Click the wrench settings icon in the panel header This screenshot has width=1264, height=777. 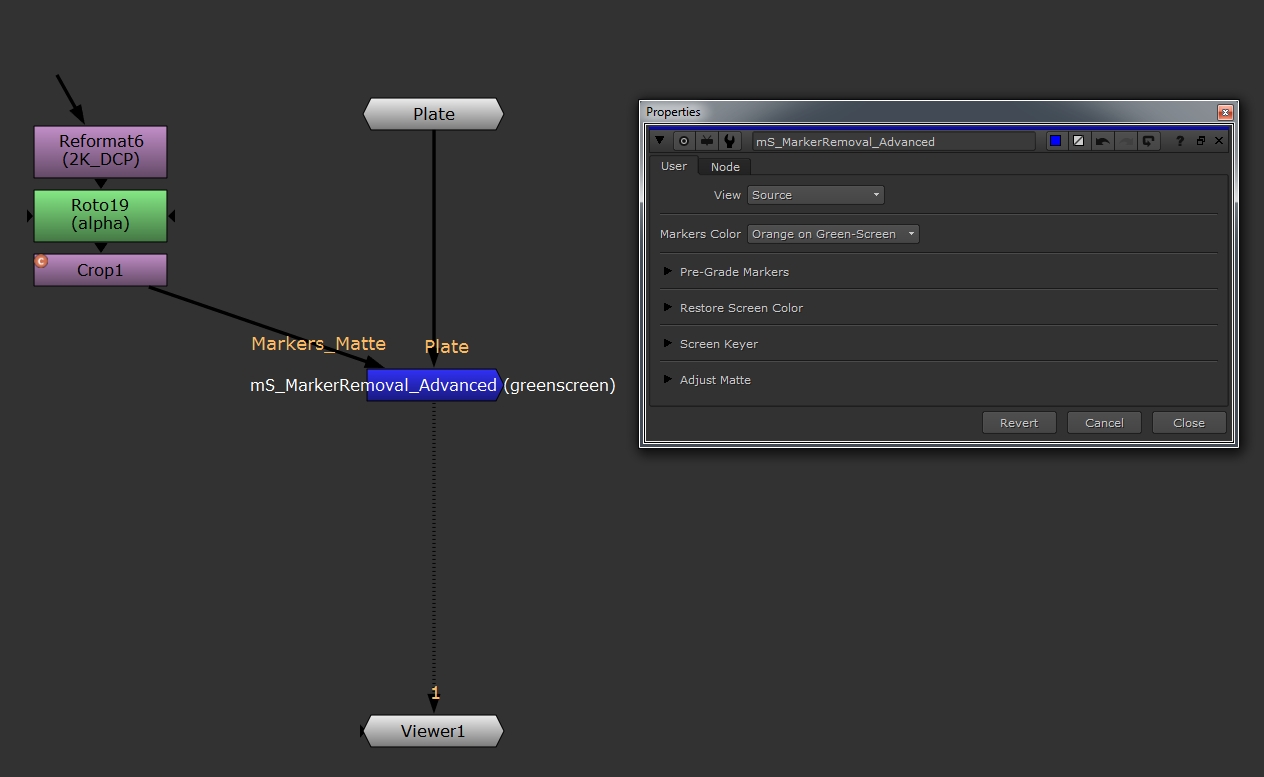730,141
